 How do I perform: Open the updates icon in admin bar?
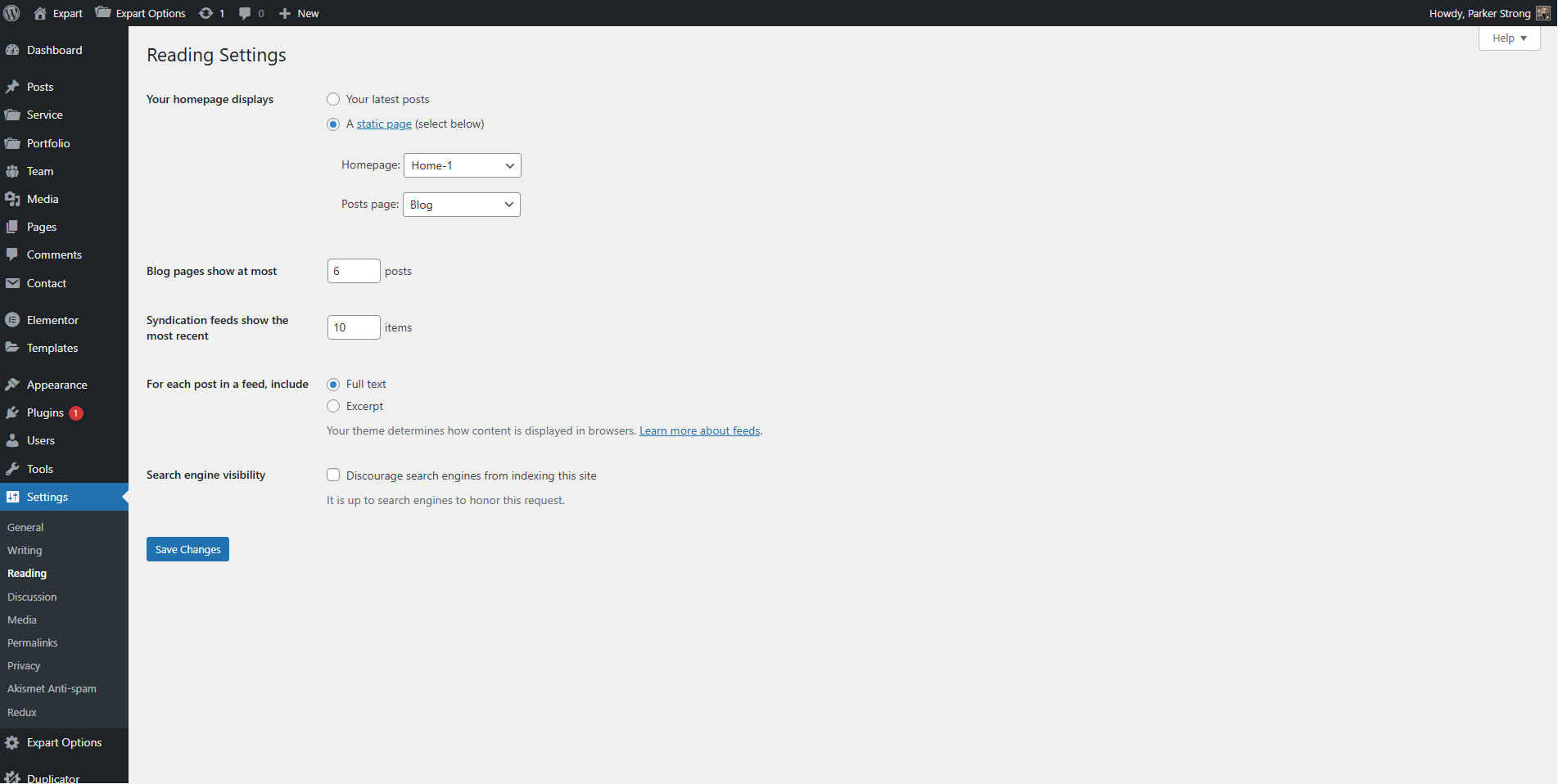[x=206, y=13]
